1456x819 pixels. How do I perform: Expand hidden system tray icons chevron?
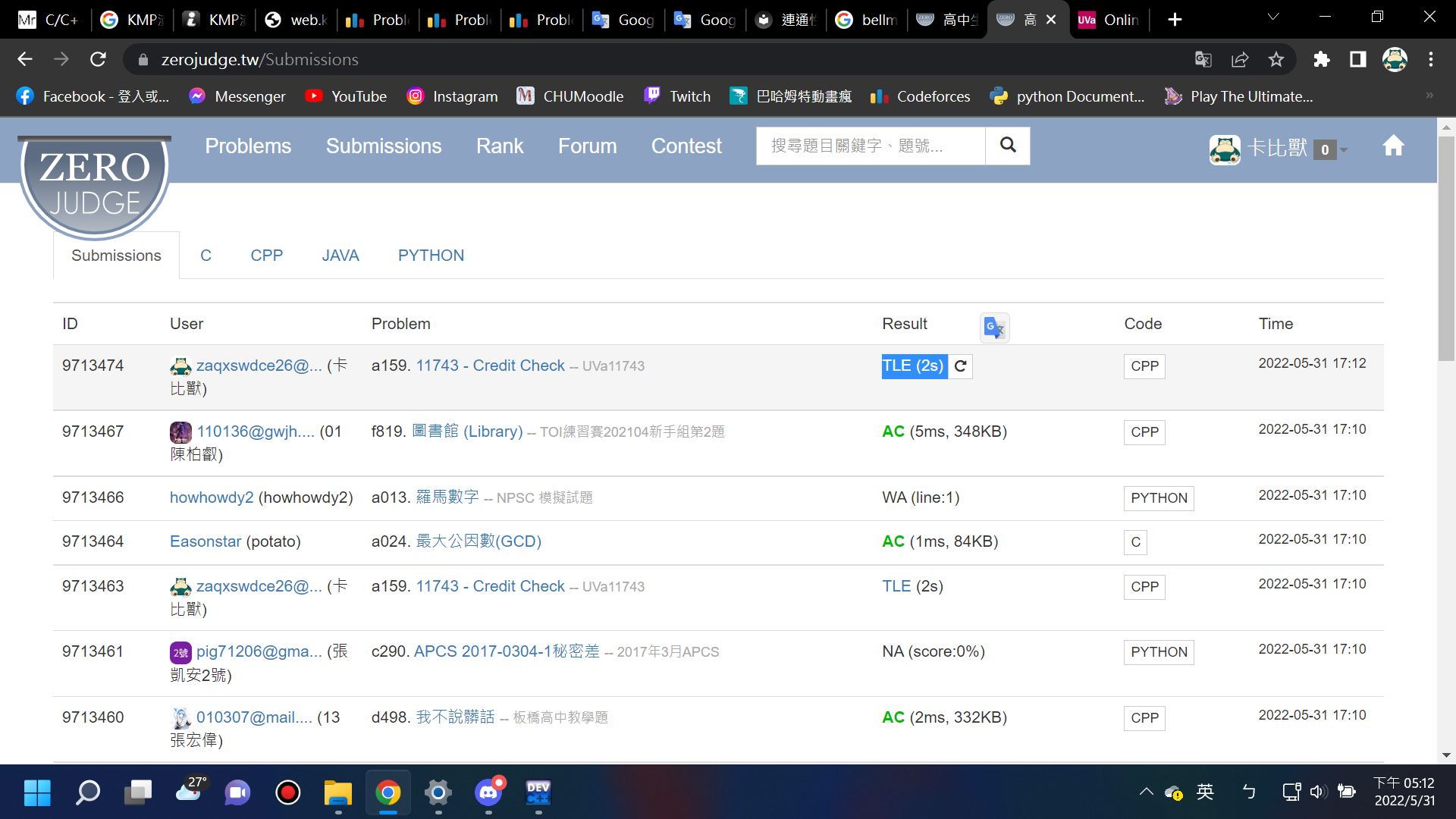(x=1146, y=792)
